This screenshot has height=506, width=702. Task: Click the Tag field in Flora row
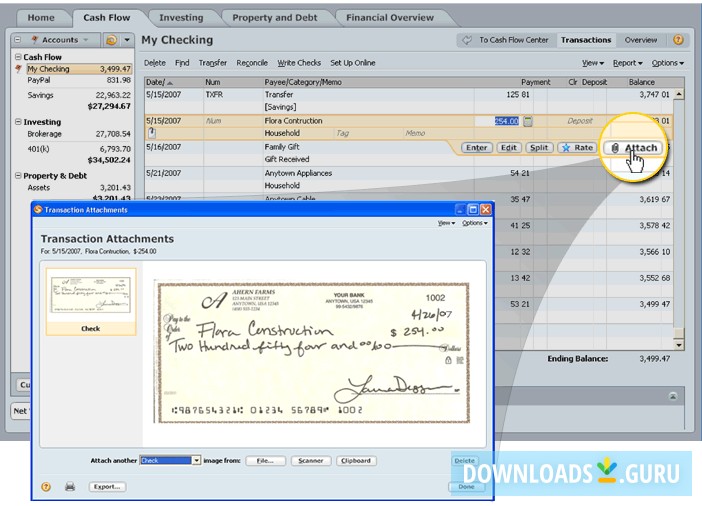pyautogui.click(x=342, y=133)
